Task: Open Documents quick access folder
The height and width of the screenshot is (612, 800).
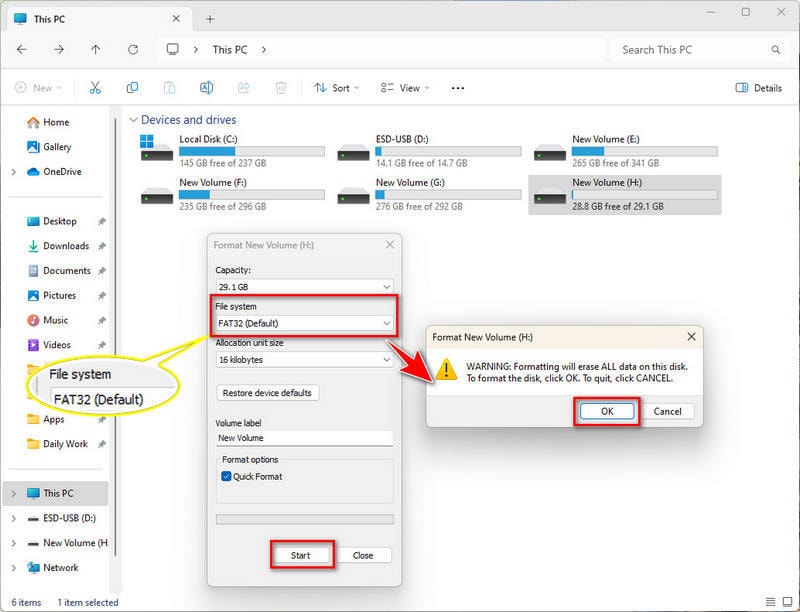Action: point(58,271)
